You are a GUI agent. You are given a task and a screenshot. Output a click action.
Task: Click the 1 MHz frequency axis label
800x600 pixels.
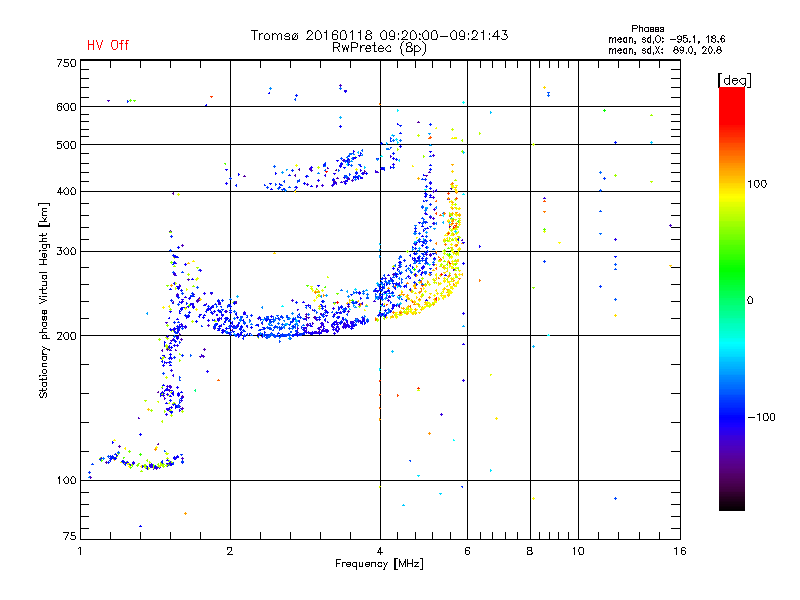tap(80, 551)
